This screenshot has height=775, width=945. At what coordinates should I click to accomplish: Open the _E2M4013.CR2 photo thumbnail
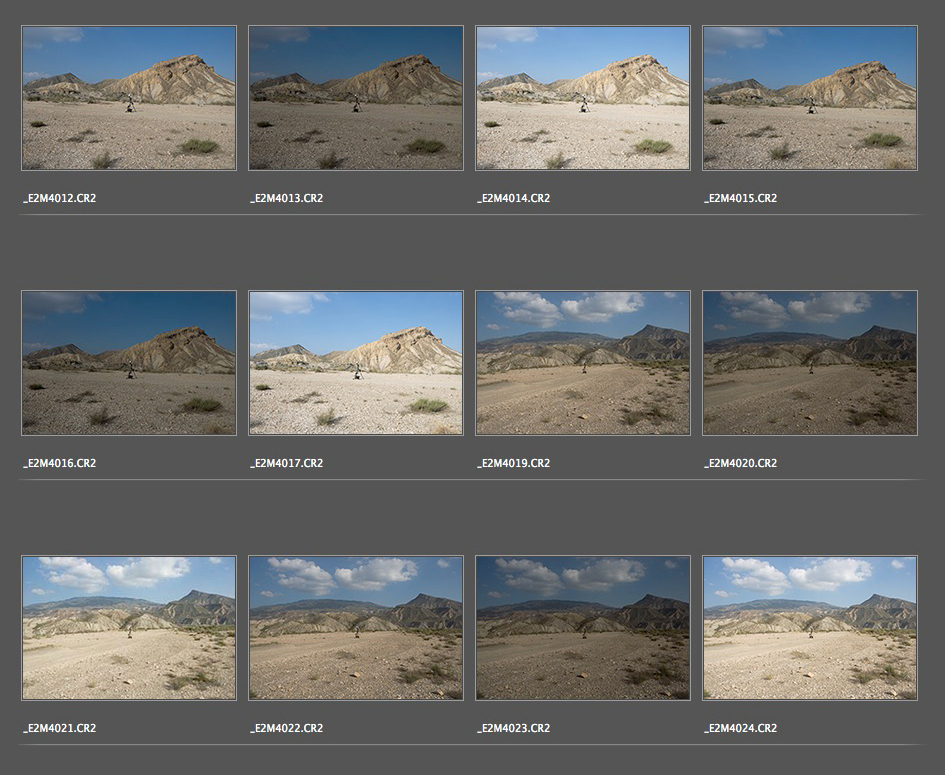[356, 98]
